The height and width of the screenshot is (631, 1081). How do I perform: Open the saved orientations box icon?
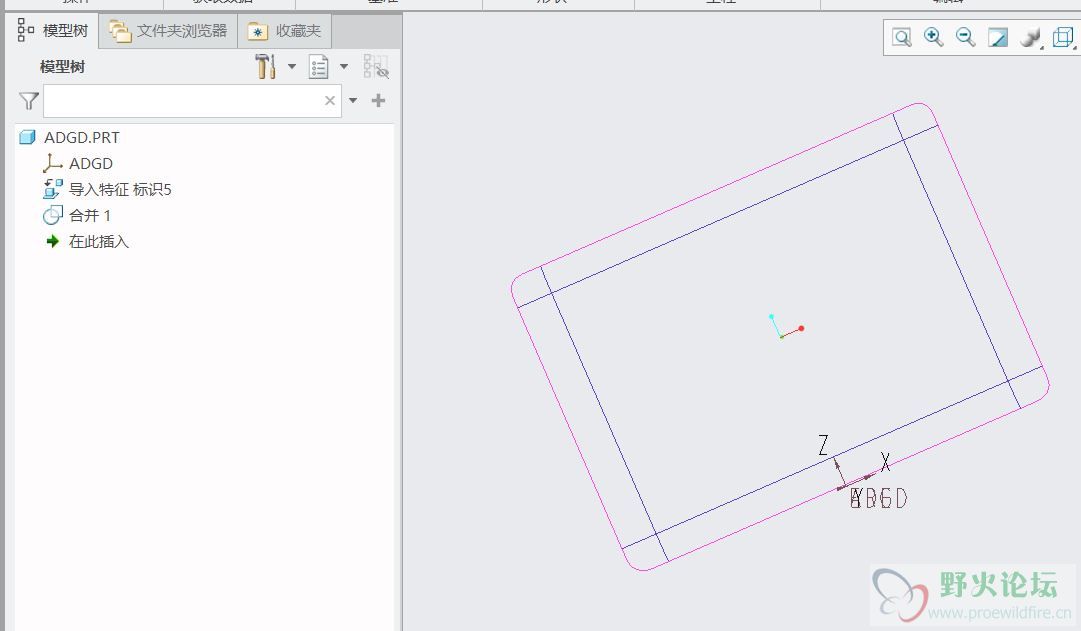click(1063, 37)
